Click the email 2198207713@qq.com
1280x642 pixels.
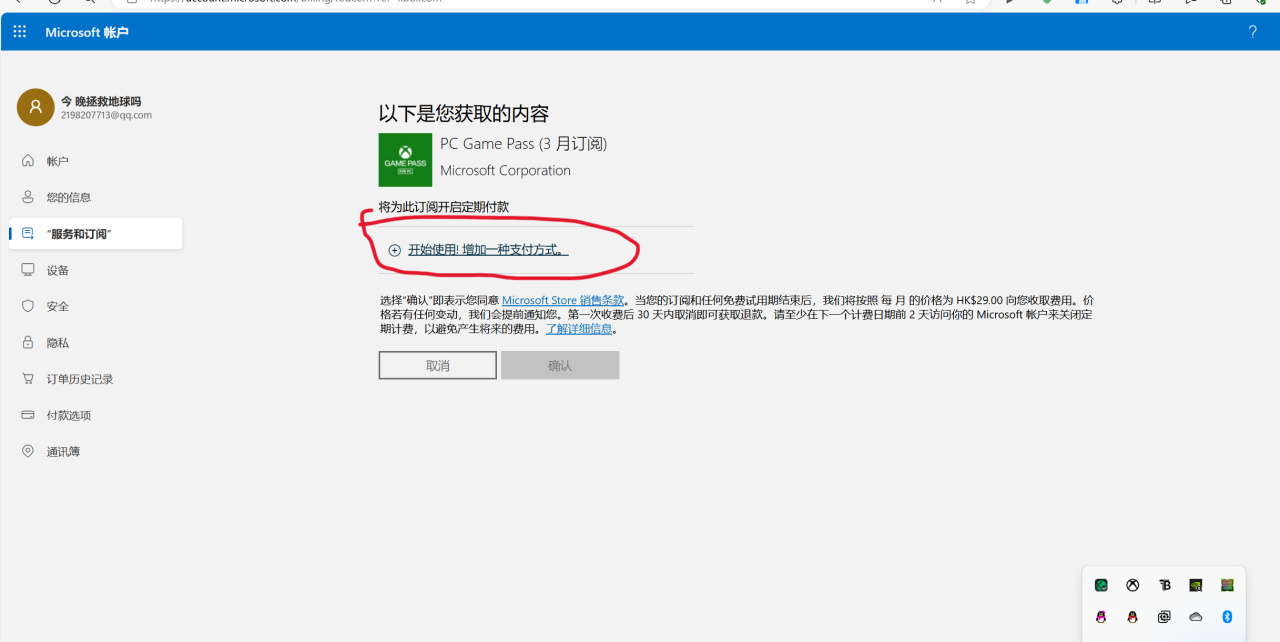tap(106, 115)
